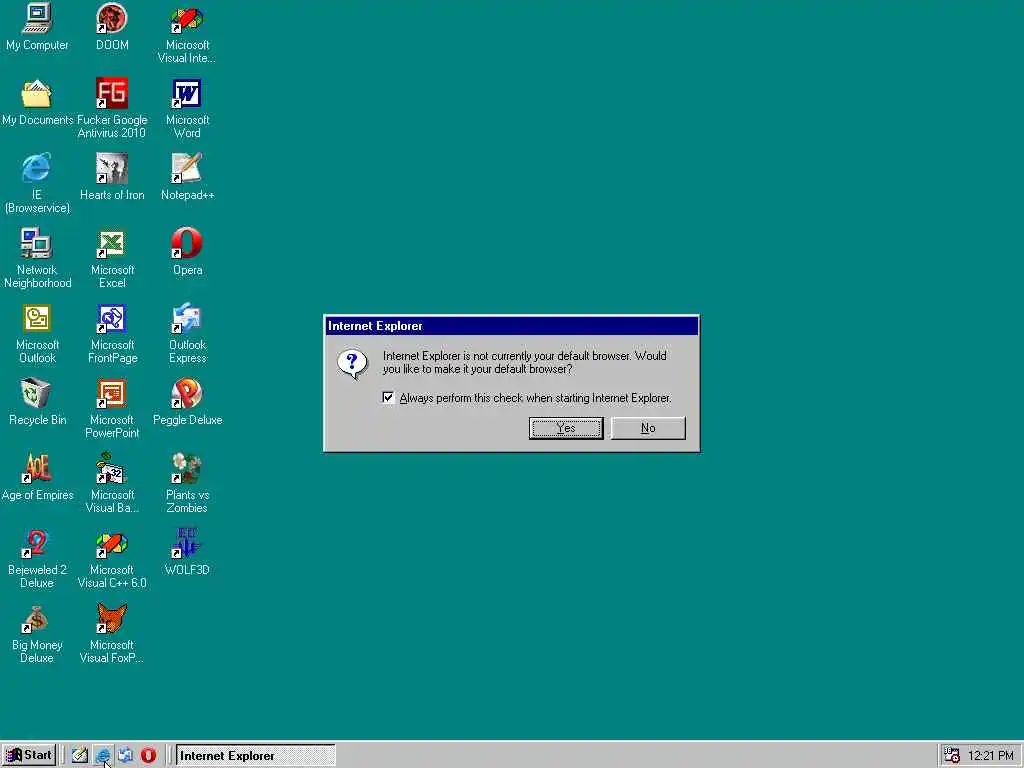Launch Internet Explorer from quick launch

[103, 756]
